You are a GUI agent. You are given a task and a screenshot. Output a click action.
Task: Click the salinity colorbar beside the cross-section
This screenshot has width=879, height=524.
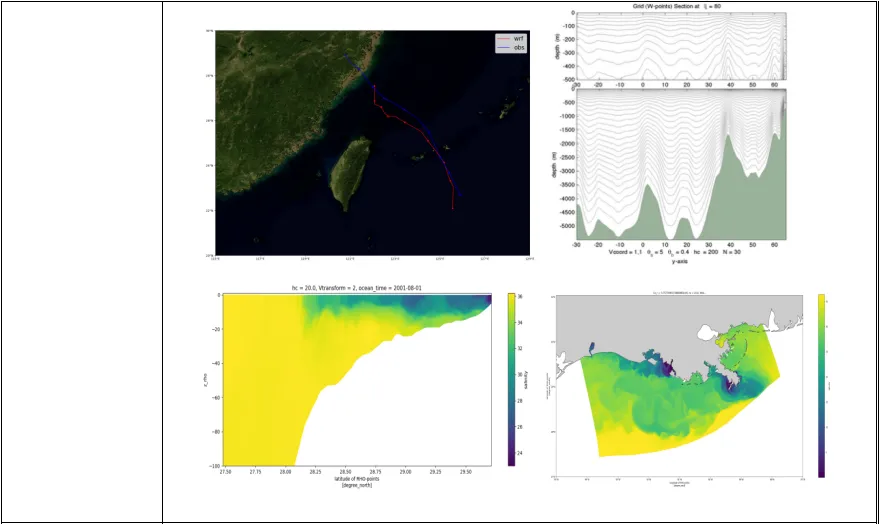[511, 379]
